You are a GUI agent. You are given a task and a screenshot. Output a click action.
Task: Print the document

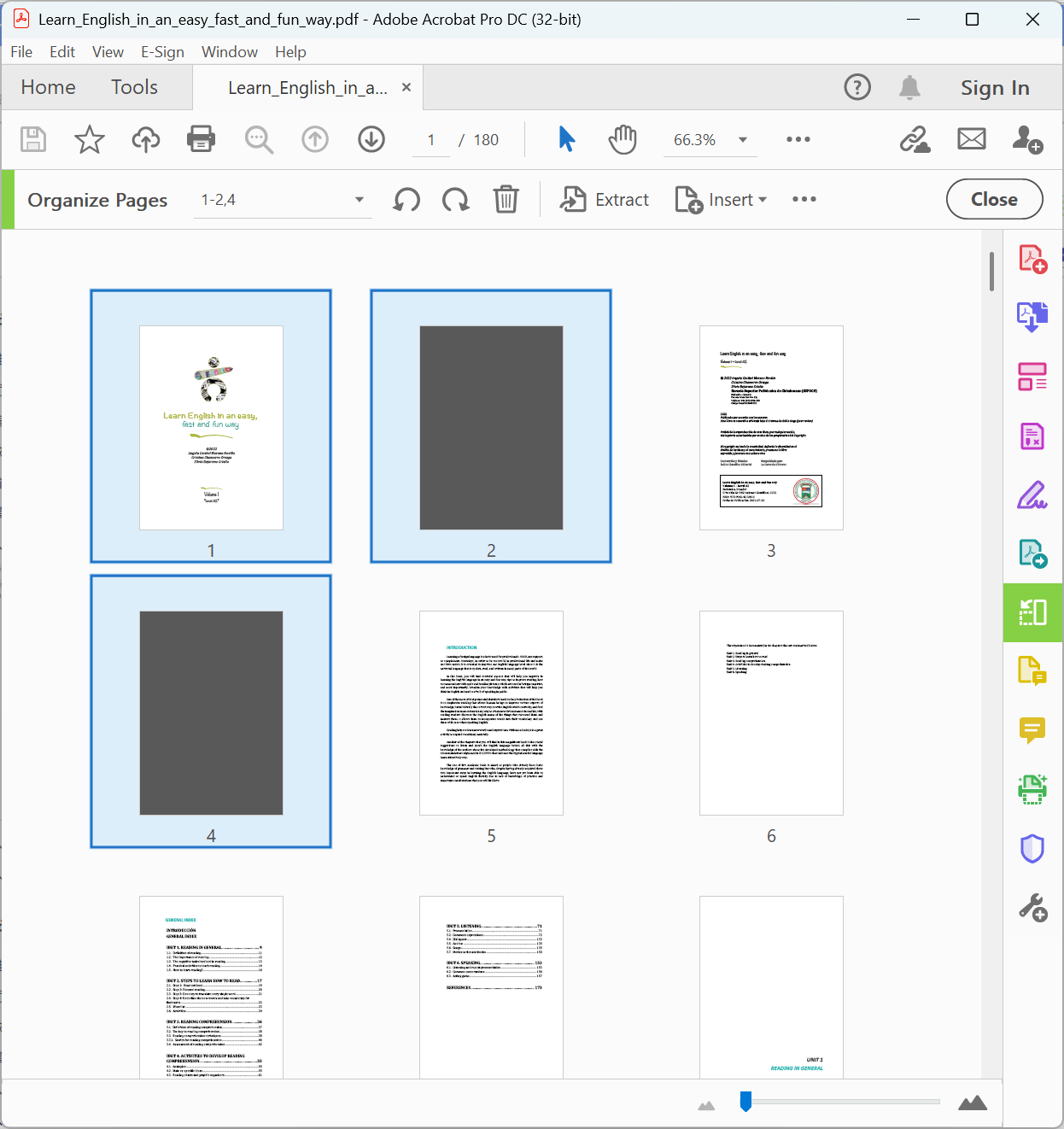201,139
